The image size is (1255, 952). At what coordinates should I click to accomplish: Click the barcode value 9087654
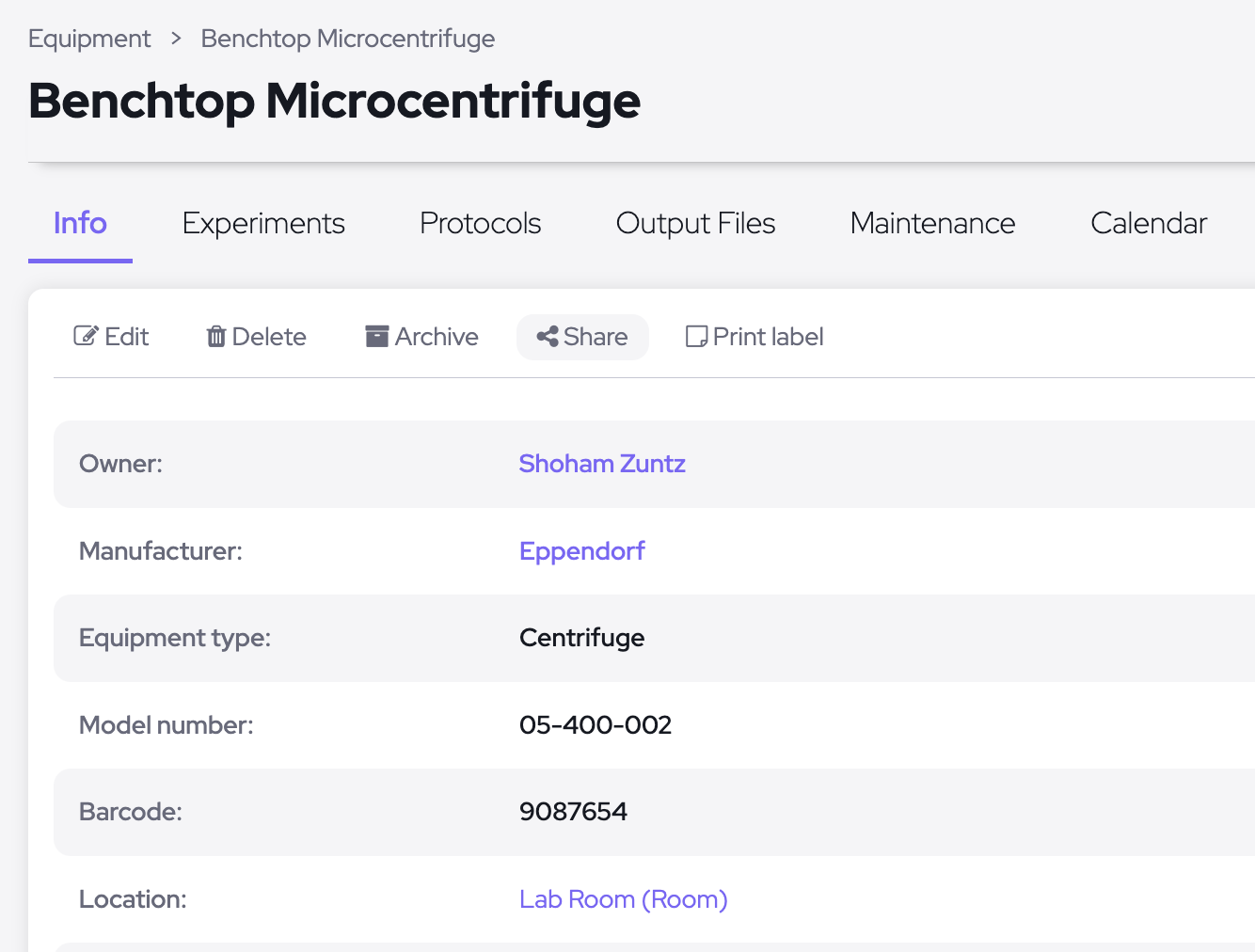tap(573, 812)
